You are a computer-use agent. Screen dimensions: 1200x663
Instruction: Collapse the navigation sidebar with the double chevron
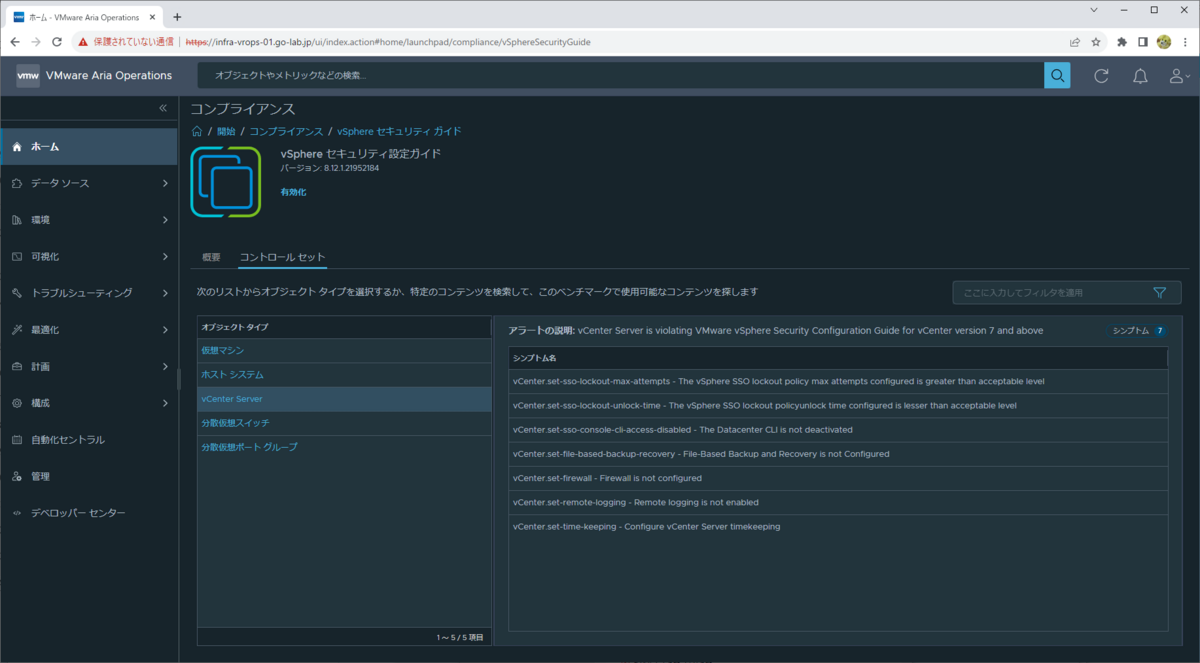pos(161,109)
